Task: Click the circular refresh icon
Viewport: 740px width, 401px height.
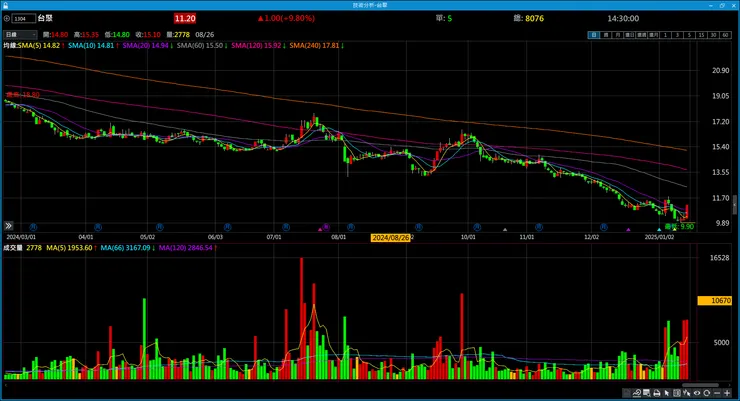Action: coord(706,393)
